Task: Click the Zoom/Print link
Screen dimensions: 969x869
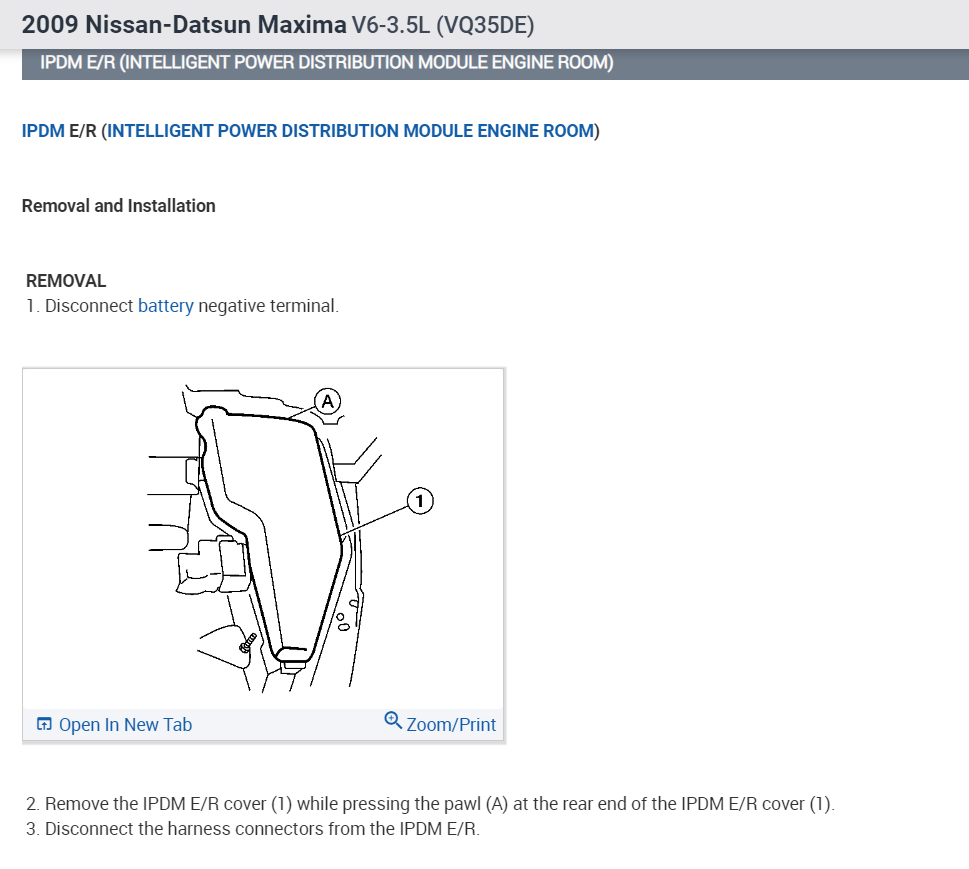Action: click(451, 724)
